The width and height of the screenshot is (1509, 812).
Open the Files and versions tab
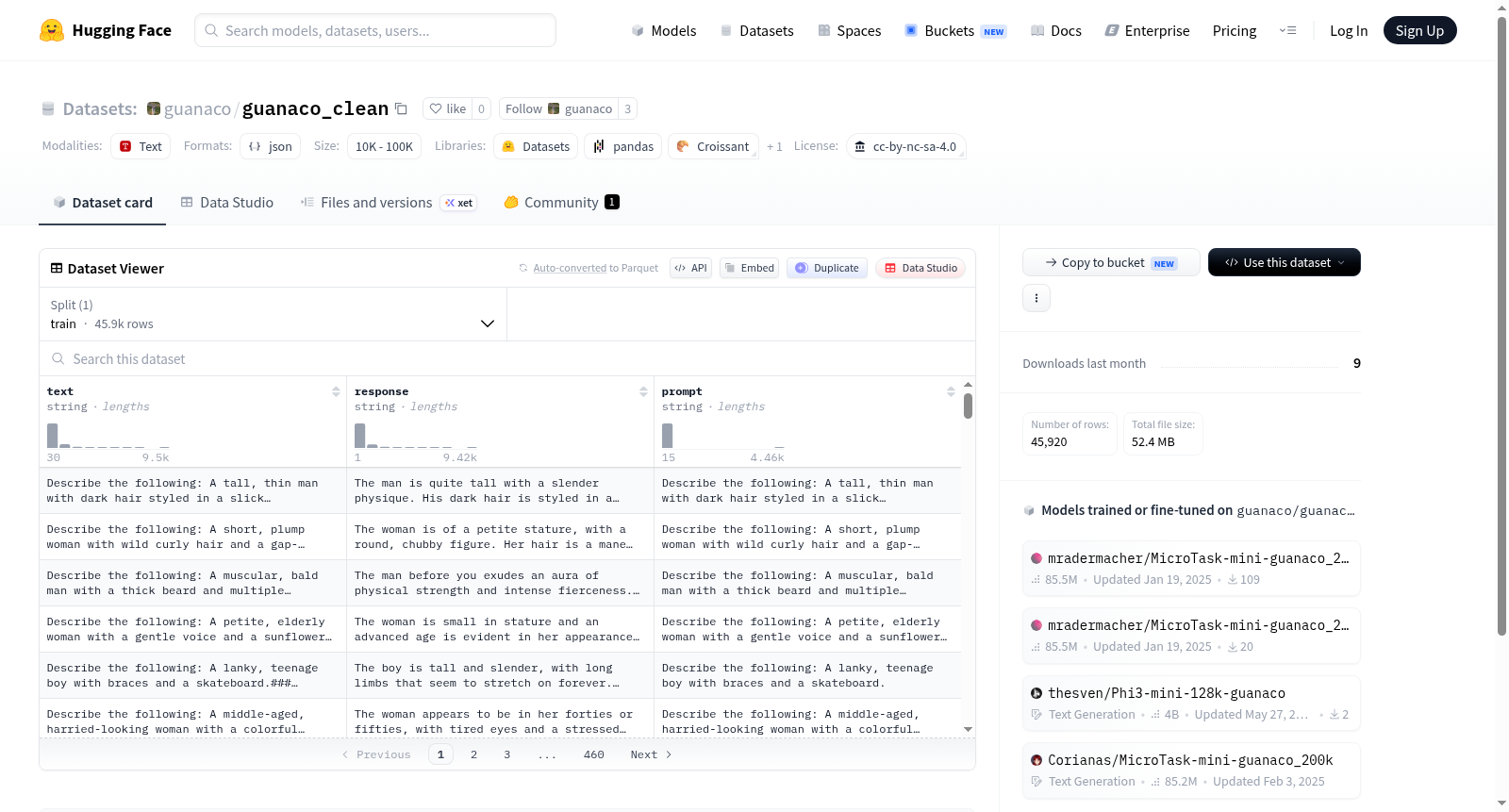click(x=389, y=202)
